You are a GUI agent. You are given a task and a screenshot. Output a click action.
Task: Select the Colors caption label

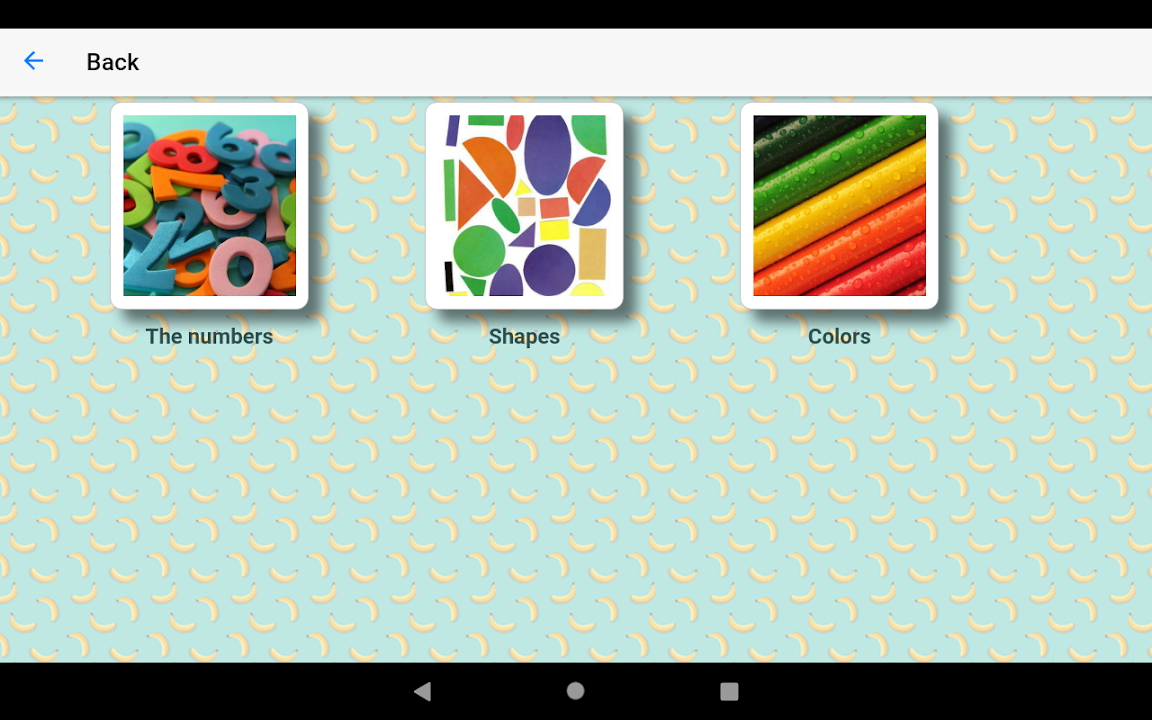click(x=839, y=336)
